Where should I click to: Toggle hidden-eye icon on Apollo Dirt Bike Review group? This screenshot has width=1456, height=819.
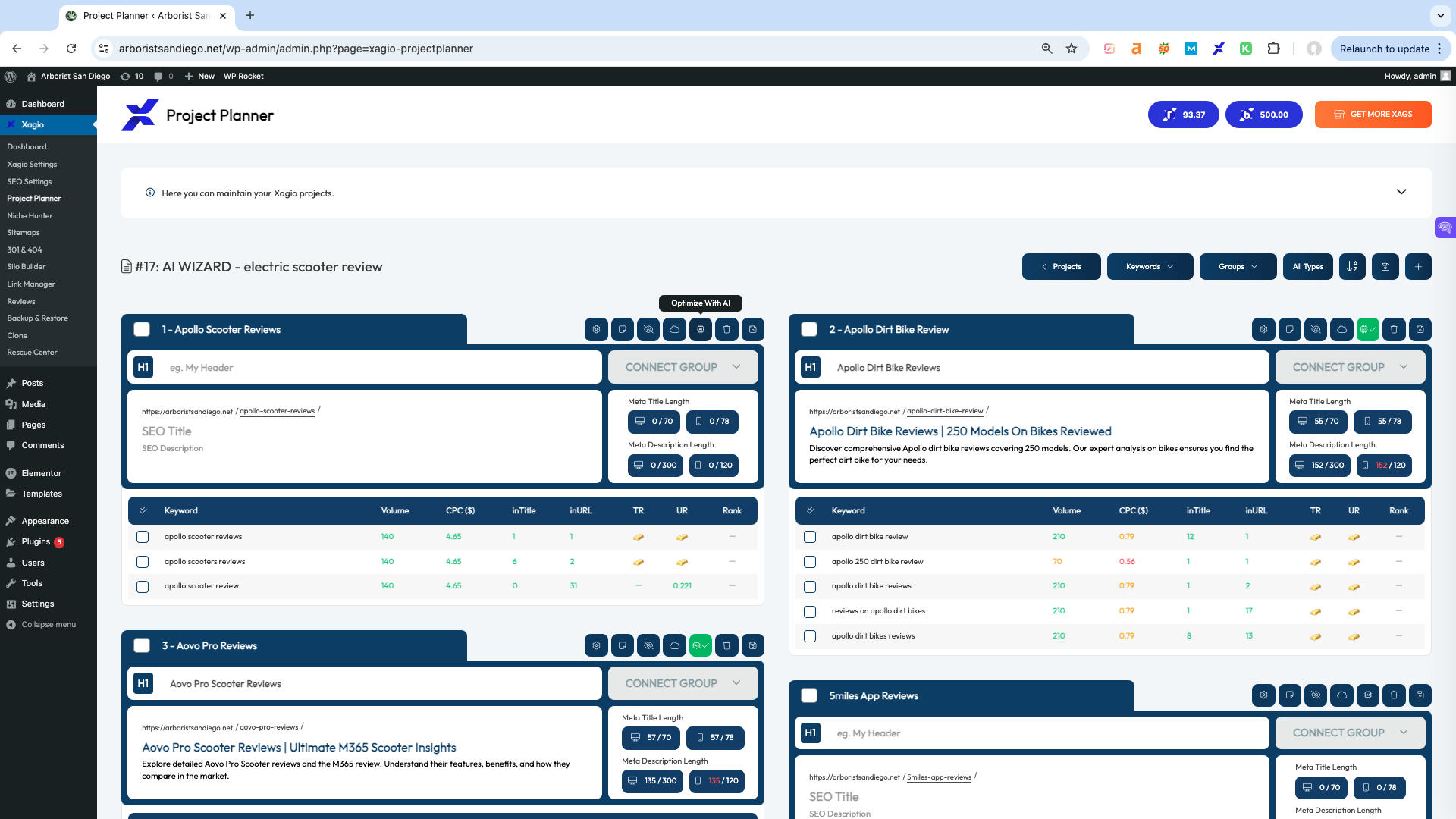pyautogui.click(x=1316, y=329)
